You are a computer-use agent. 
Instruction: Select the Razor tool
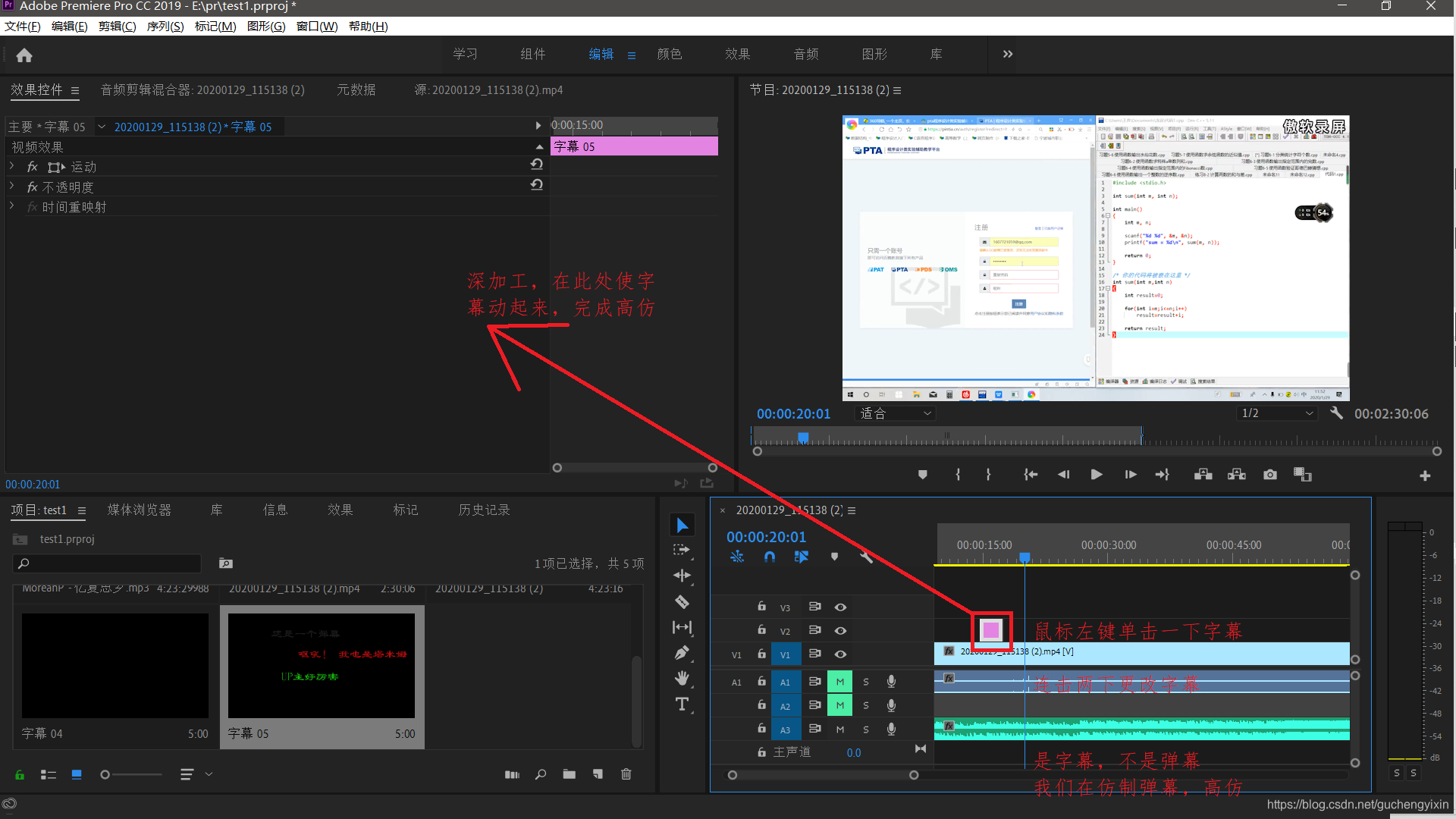click(682, 602)
